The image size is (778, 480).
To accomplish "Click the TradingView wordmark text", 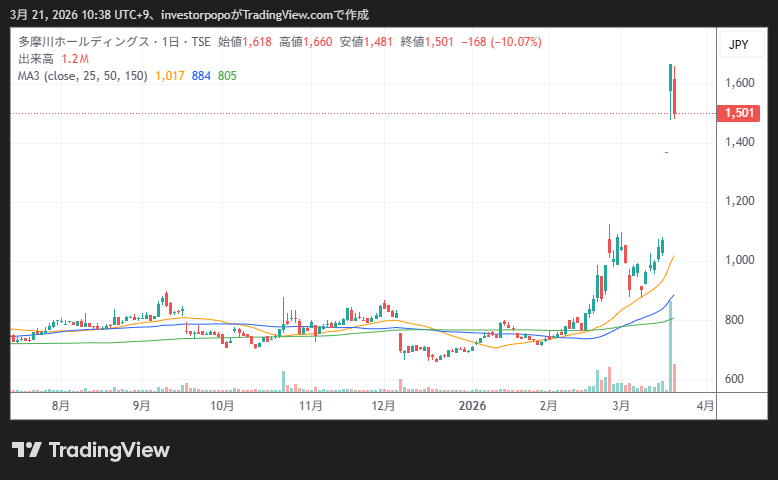I will (109, 450).
